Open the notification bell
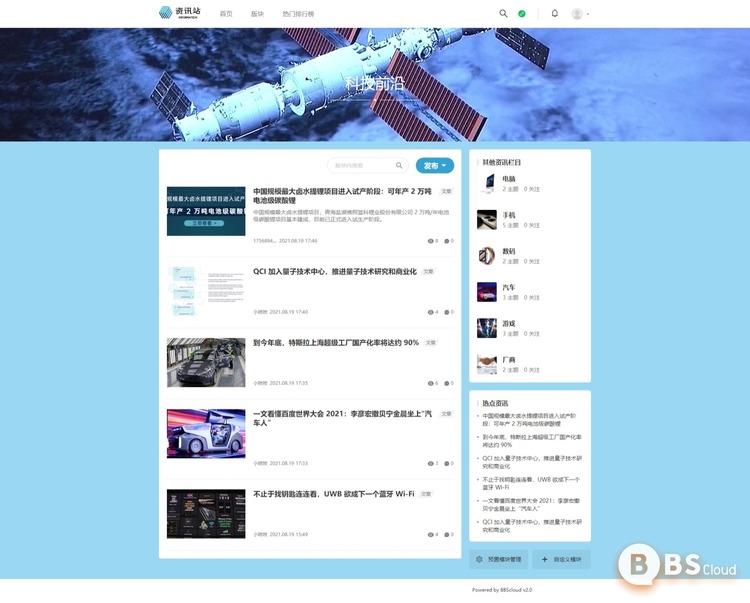 click(554, 13)
